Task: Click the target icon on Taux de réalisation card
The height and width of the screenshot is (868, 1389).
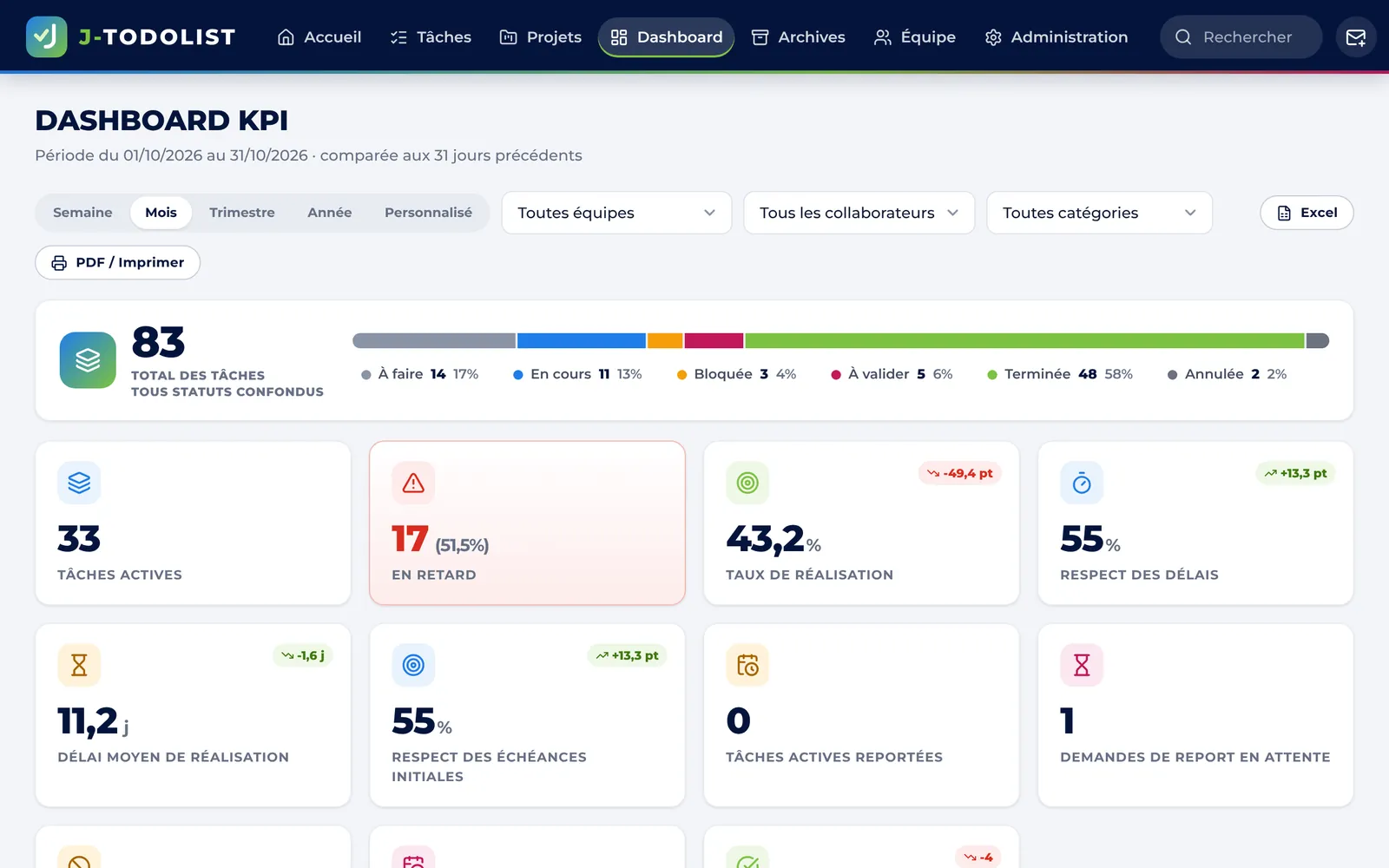Action: [x=747, y=483]
